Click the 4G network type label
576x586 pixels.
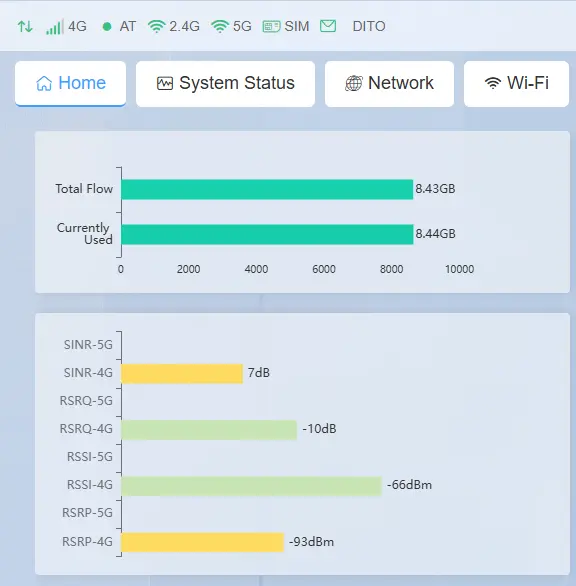point(77,27)
